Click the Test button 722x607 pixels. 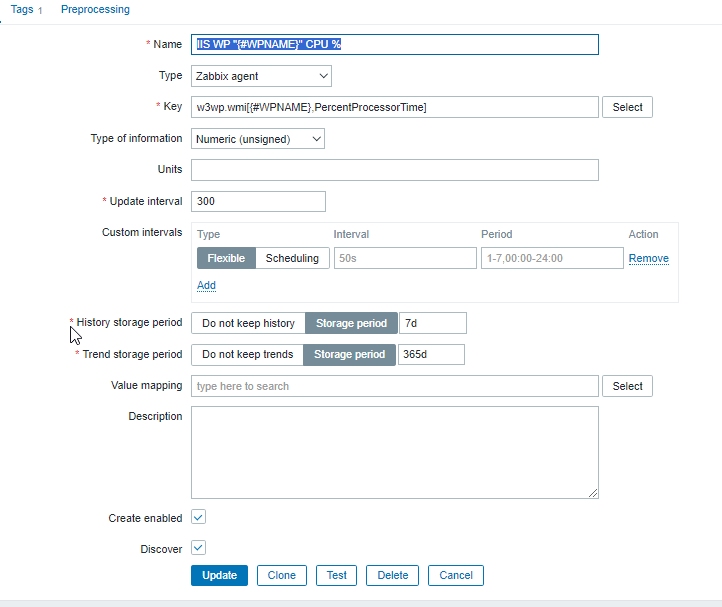click(x=336, y=575)
